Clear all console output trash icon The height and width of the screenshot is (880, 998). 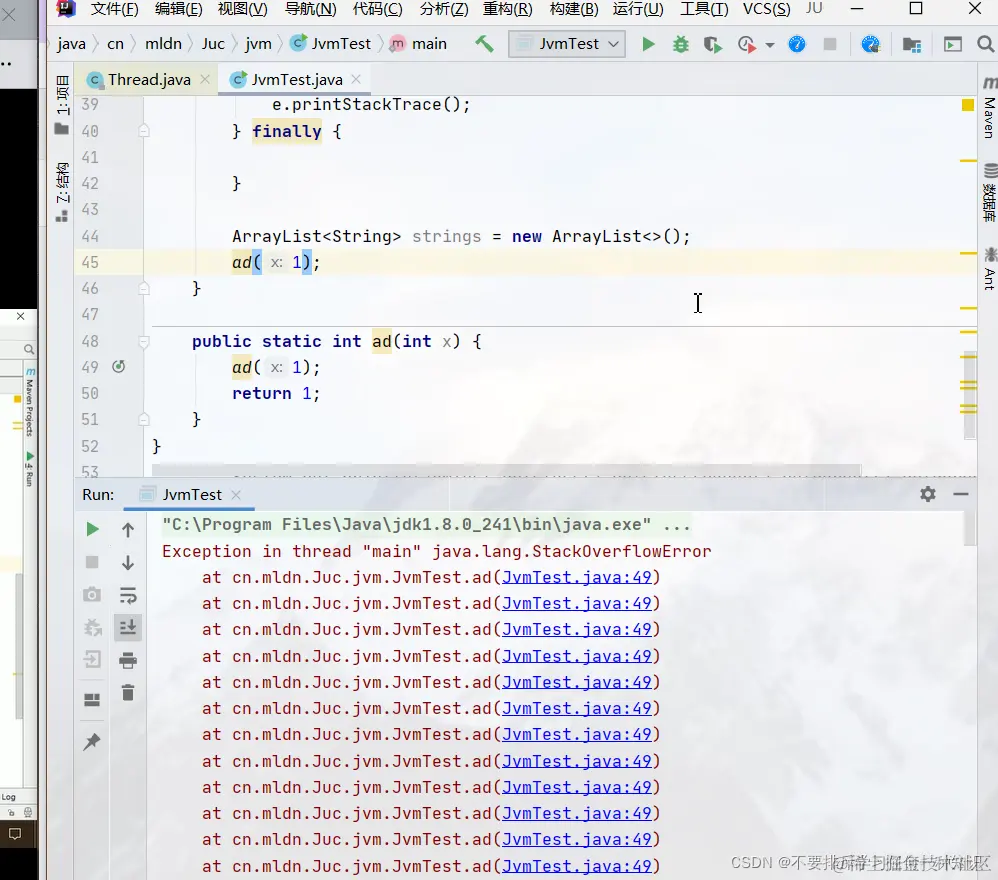pos(128,692)
